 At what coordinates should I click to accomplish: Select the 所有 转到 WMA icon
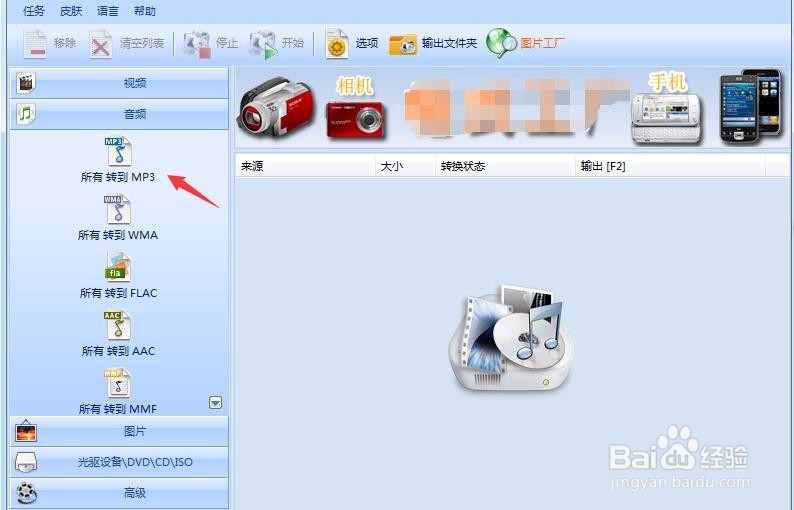pos(118,209)
